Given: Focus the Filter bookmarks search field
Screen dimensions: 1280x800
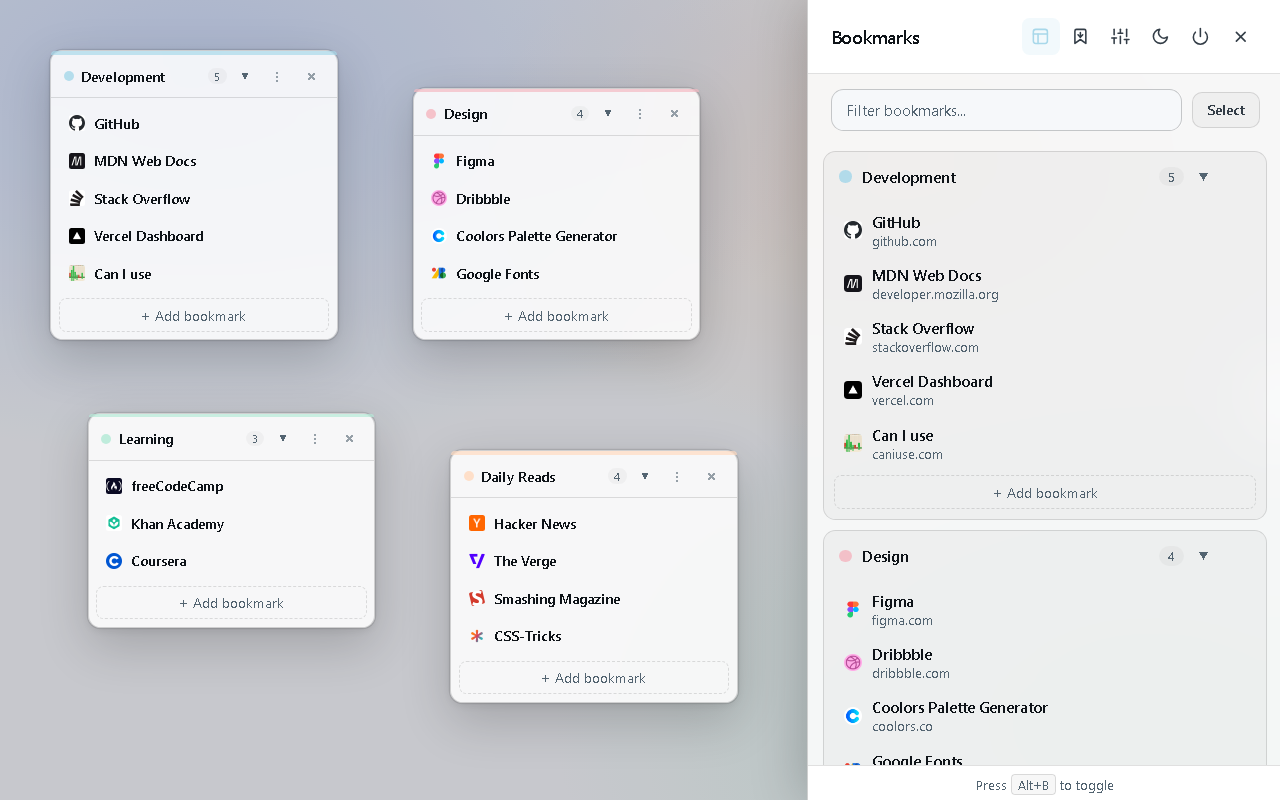Looking at the screenshot, I should tap(1006, 110).
